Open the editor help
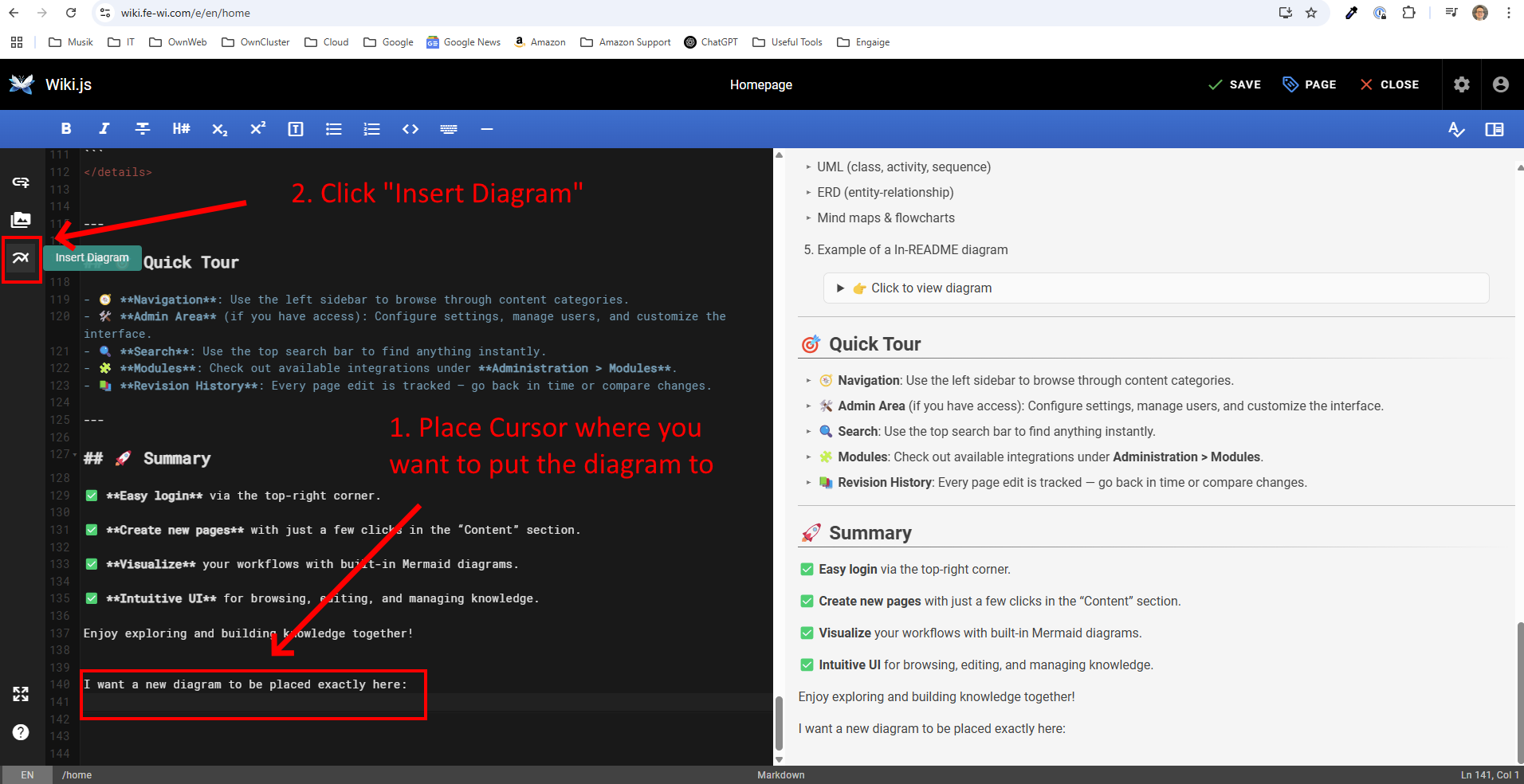The image size is (1524, 784). coord(21,731)
